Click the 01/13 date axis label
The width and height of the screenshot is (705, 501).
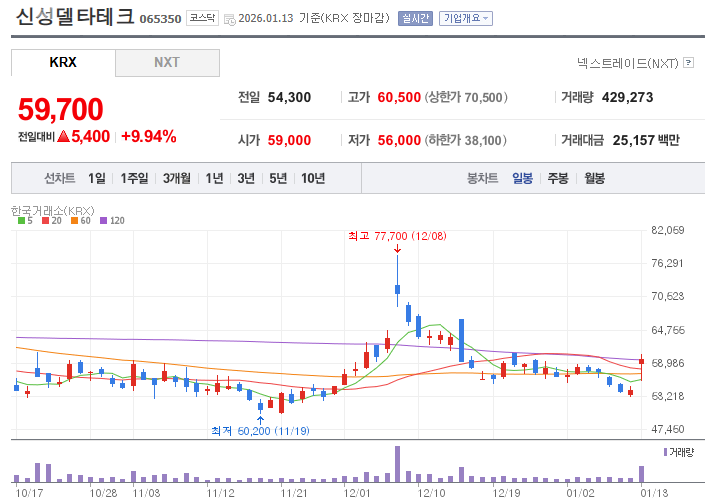[x=654, y=493]
